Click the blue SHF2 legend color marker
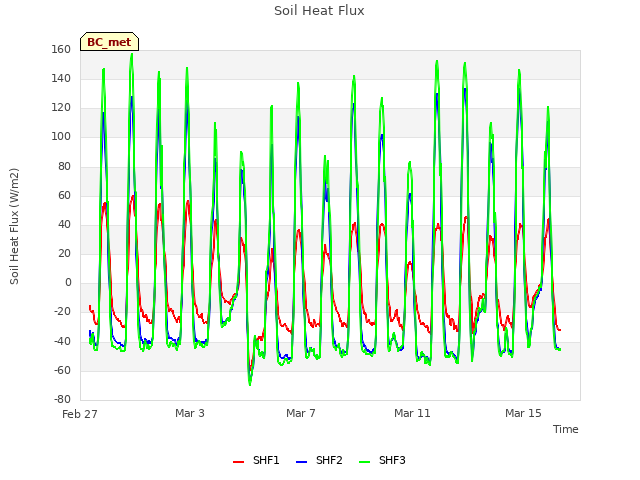Screen dimensions: 640x480 coord(301,462)
